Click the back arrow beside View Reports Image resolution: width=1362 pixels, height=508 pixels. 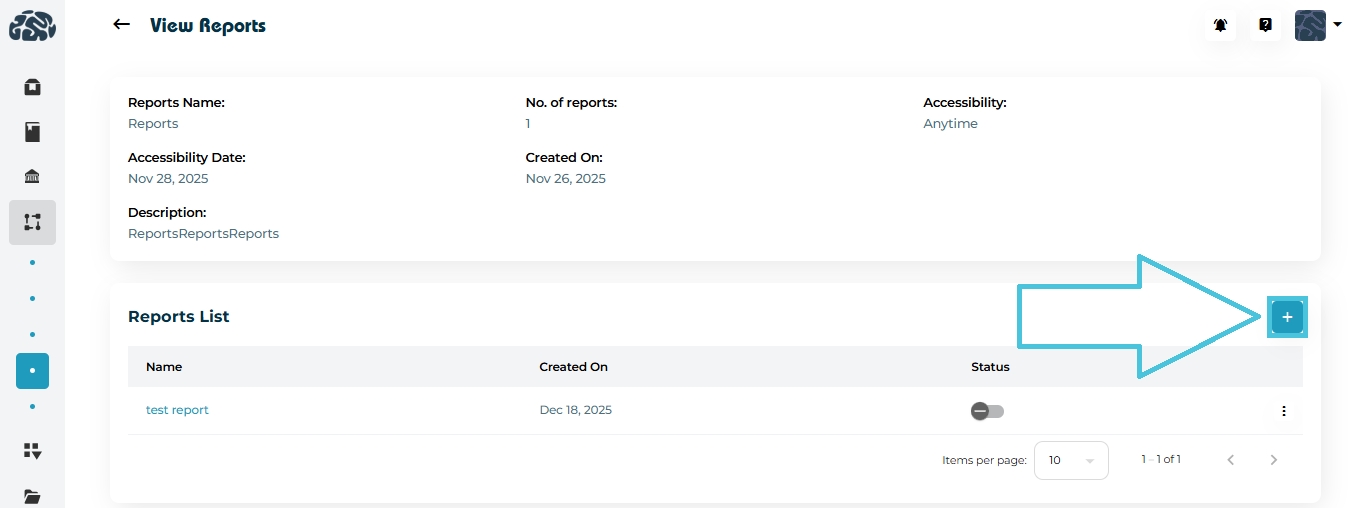(122, 25)
